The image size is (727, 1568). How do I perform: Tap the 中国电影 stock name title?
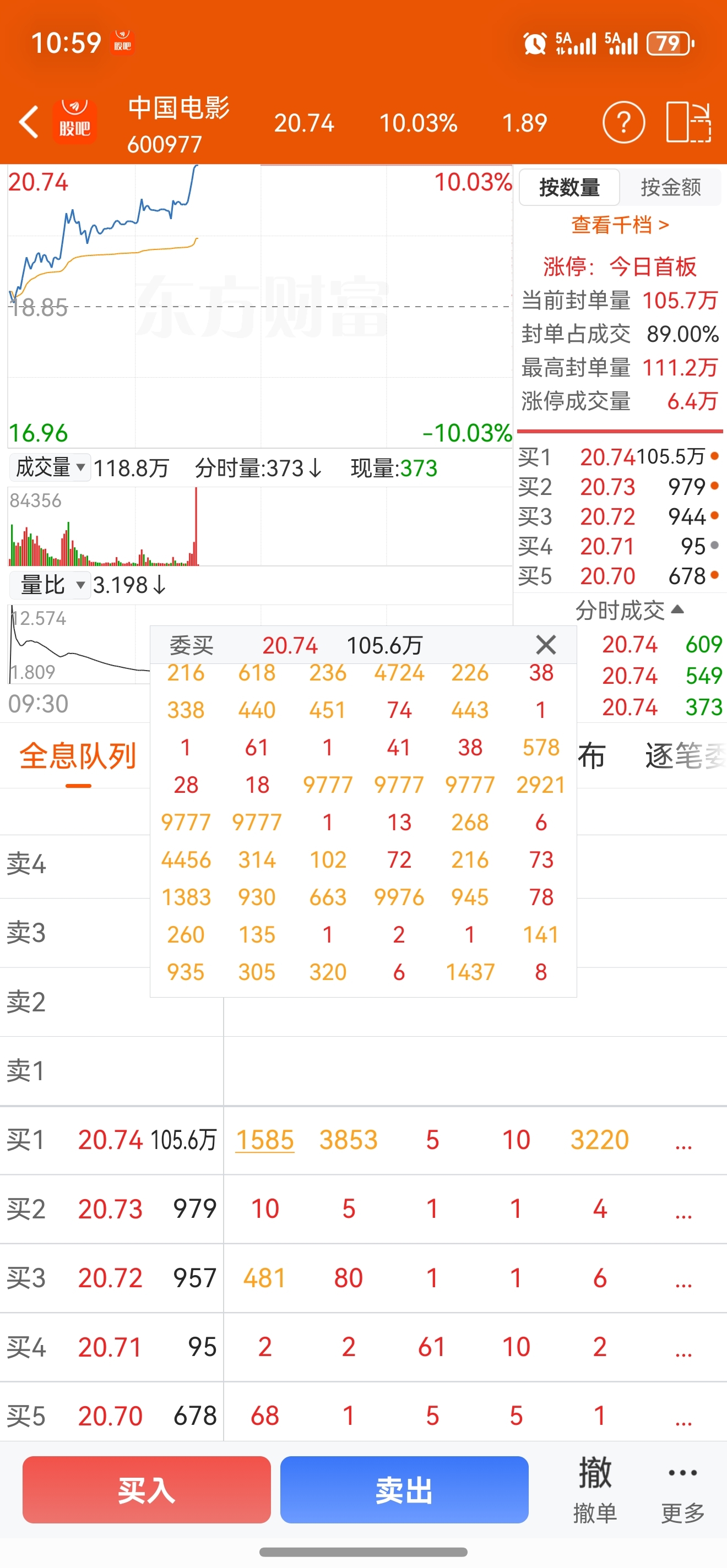(x=178, y=108)
